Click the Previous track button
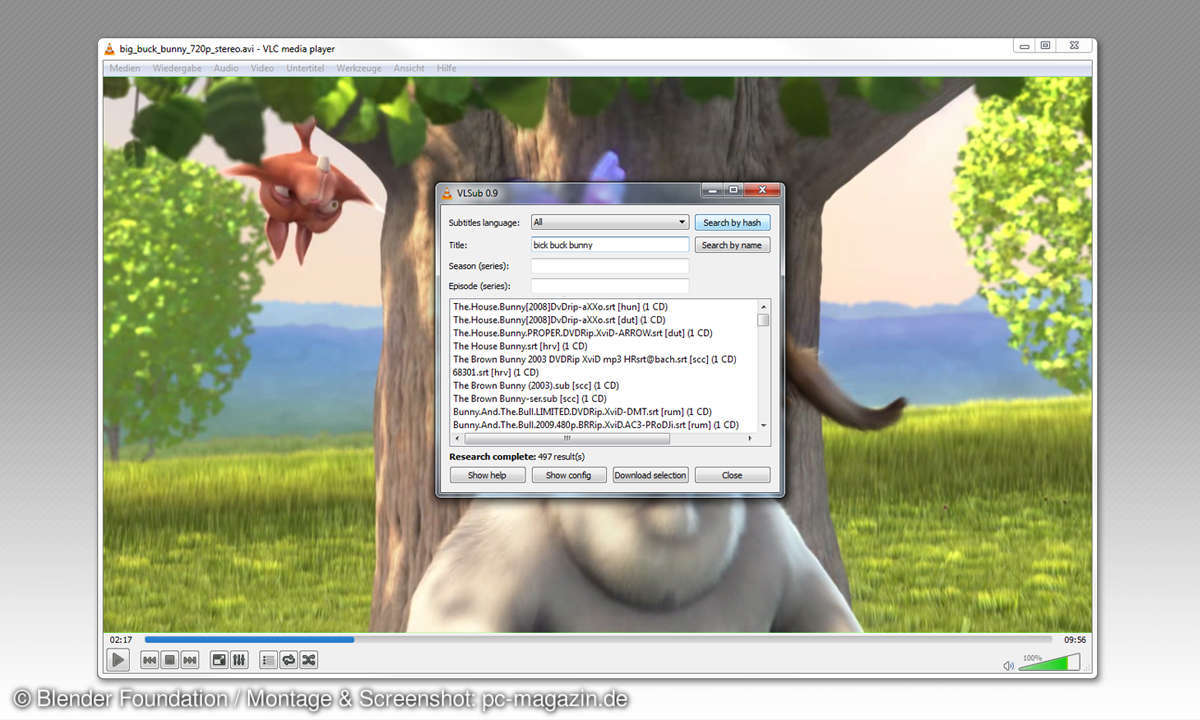The image size is (1200, 720). [149, 660]
